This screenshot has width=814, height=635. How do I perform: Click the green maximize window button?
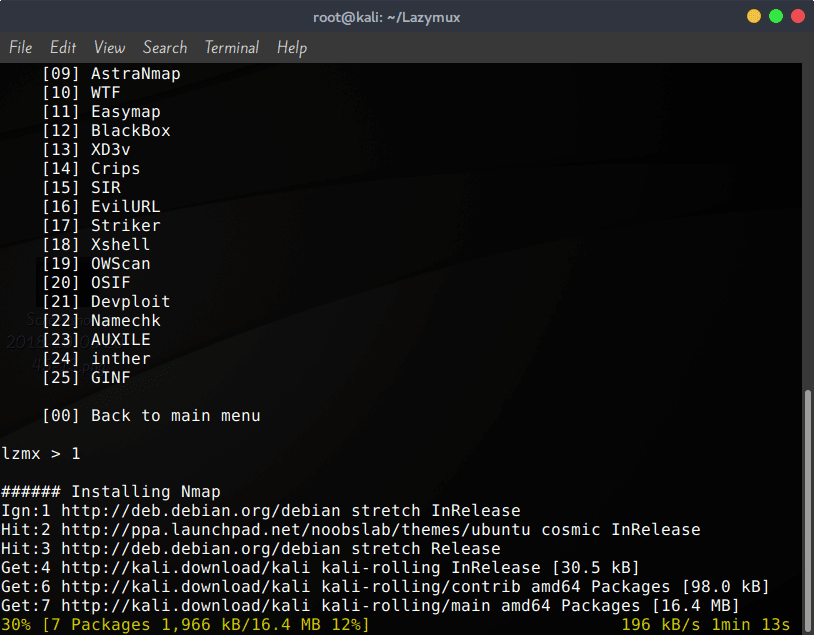(776, 17)
